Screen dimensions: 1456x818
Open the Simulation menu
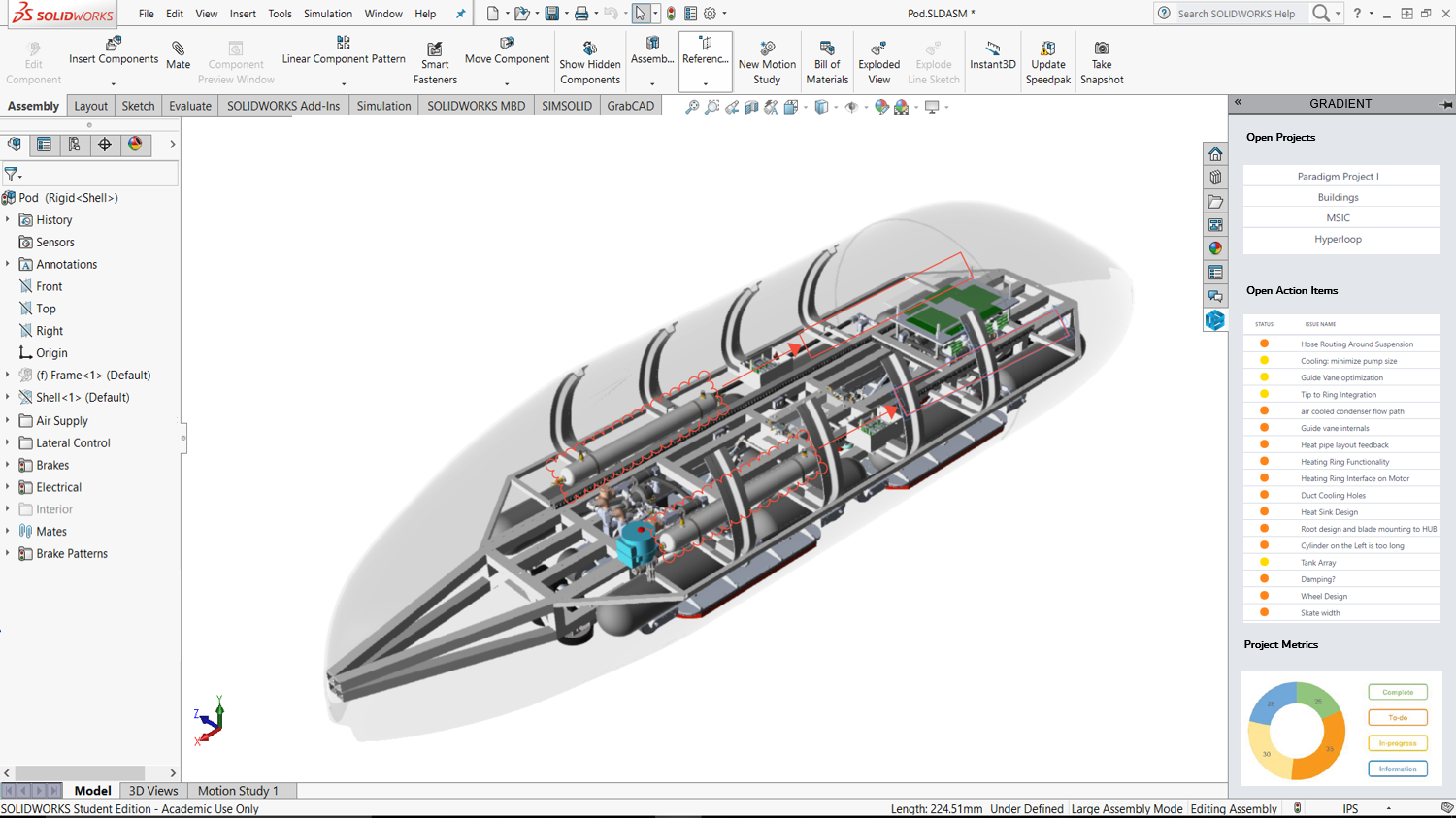(328, 14)
